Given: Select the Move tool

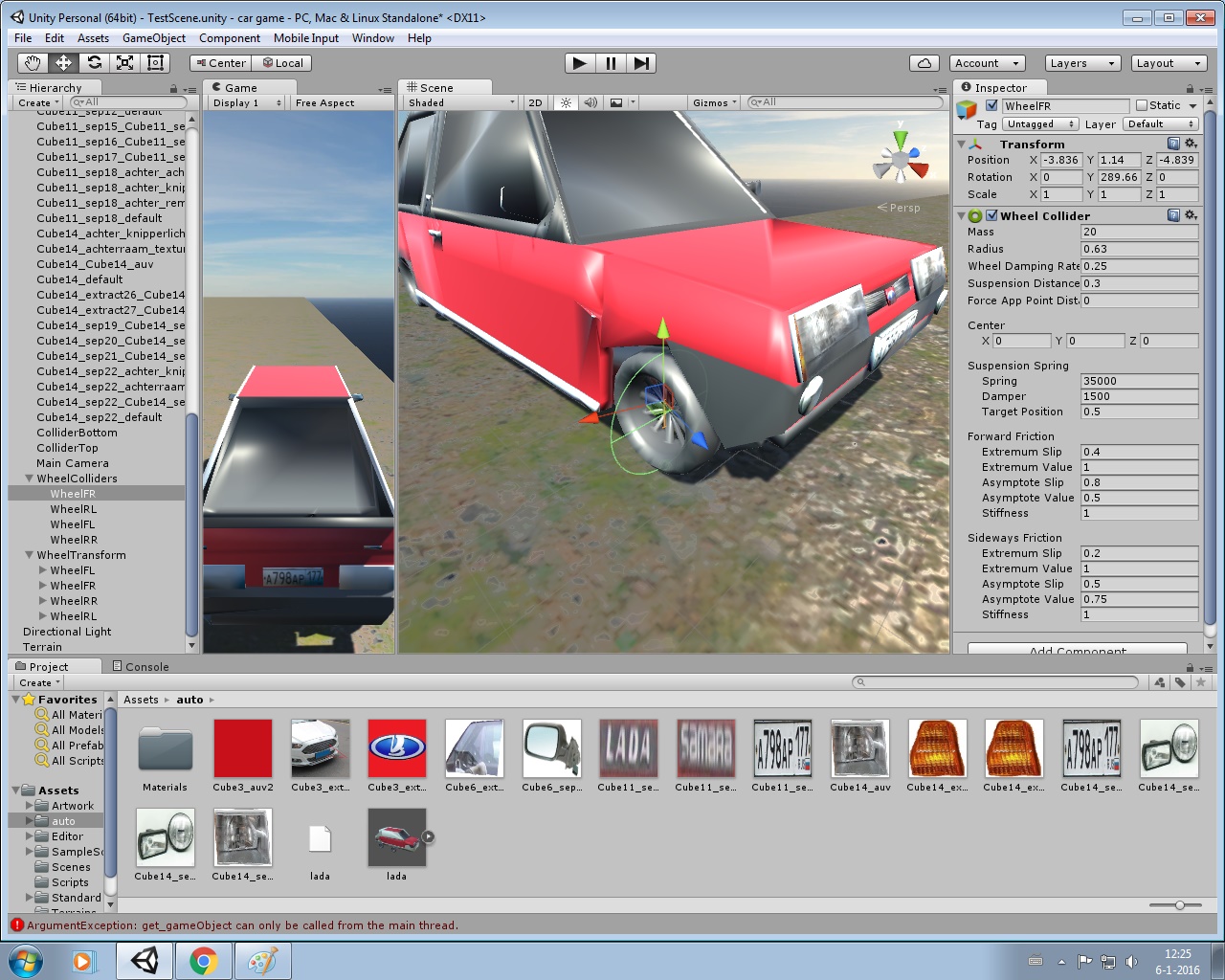Looking at the screenshot, I should click(x=63, y=63).
